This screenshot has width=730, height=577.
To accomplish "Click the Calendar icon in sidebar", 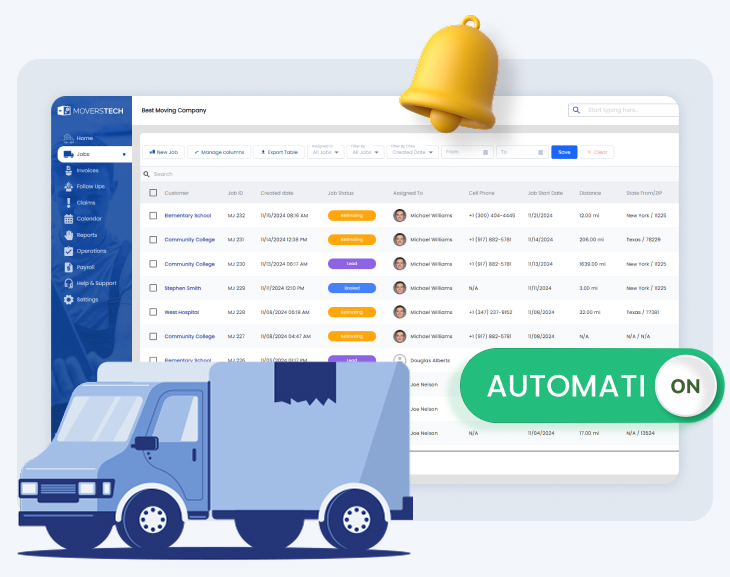I will click(x=68, y=219).
